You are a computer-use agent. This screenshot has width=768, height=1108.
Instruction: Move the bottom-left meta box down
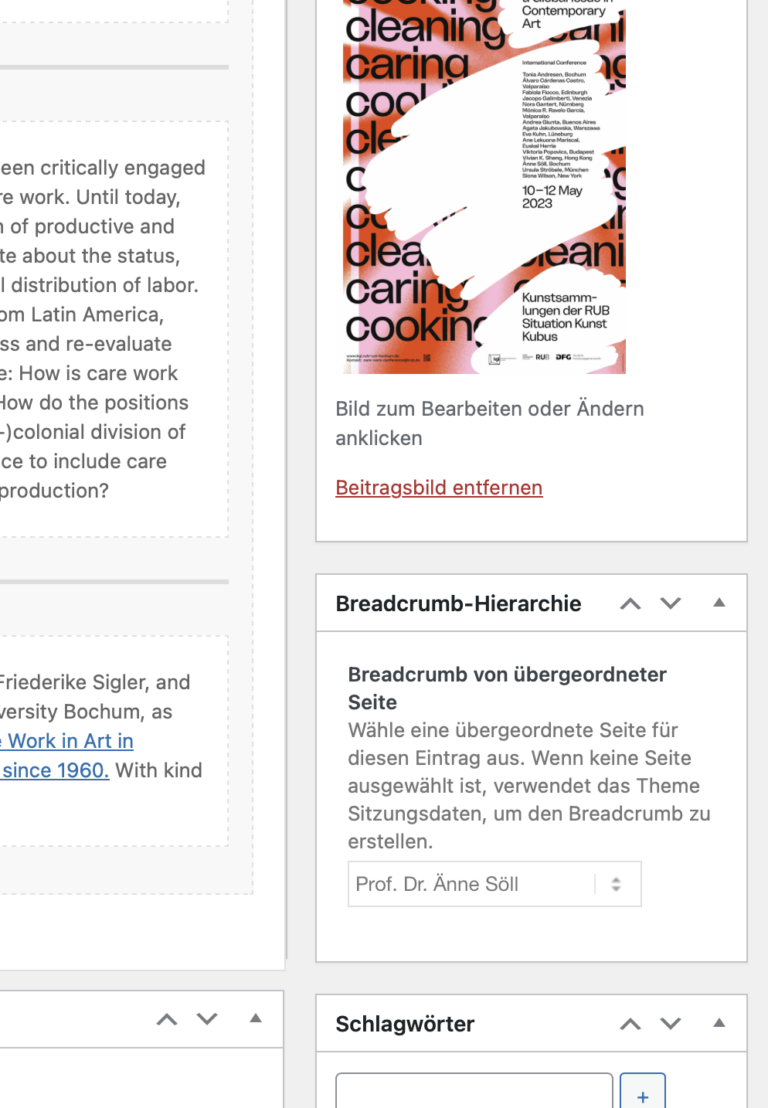[x=207, y=1019]
